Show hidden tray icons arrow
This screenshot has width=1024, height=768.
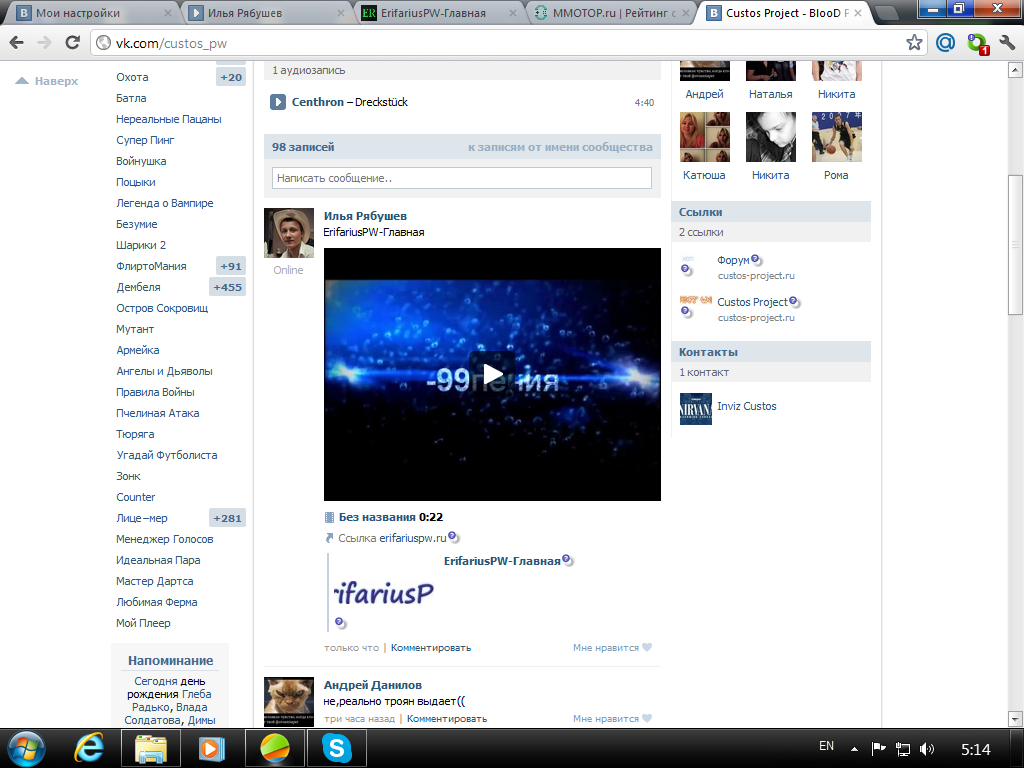click(854, 749)
